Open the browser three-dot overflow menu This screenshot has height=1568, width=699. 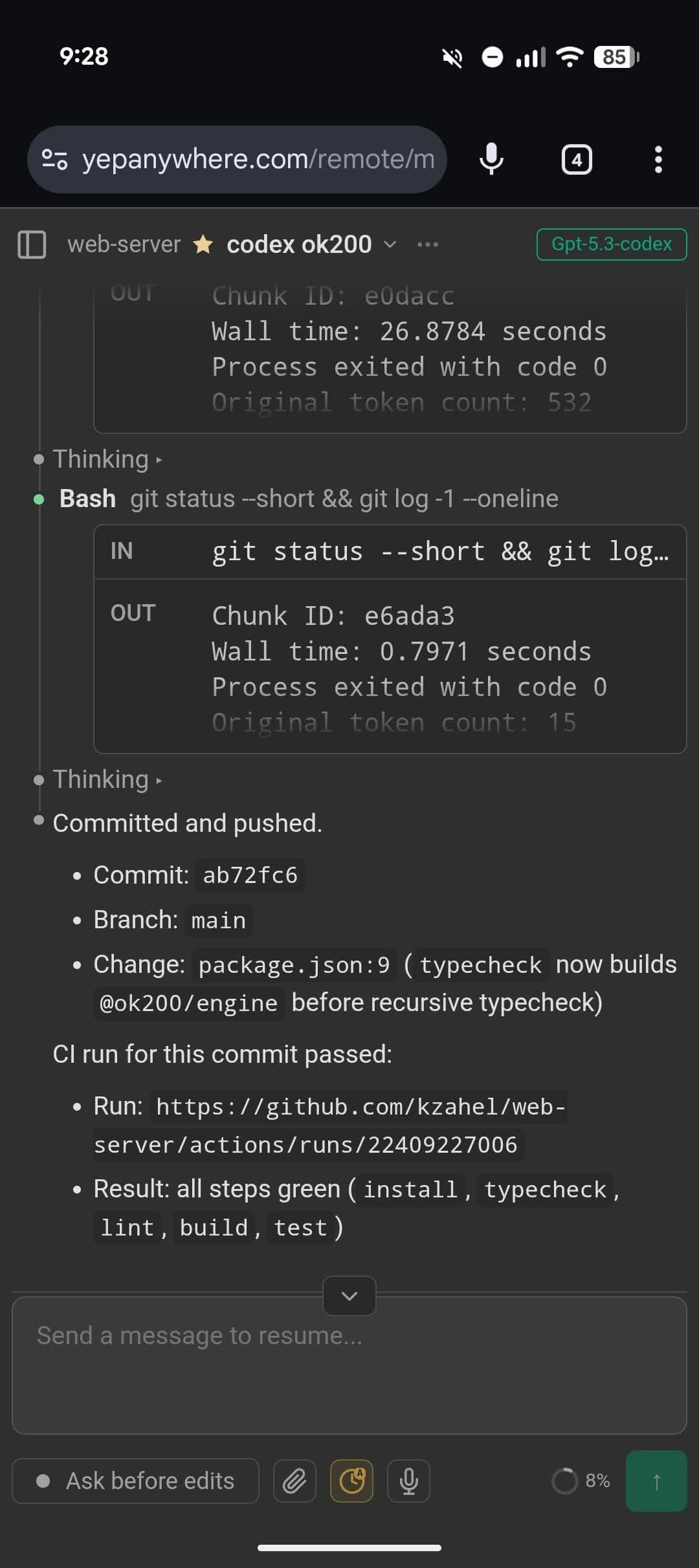tap(658, 159)
